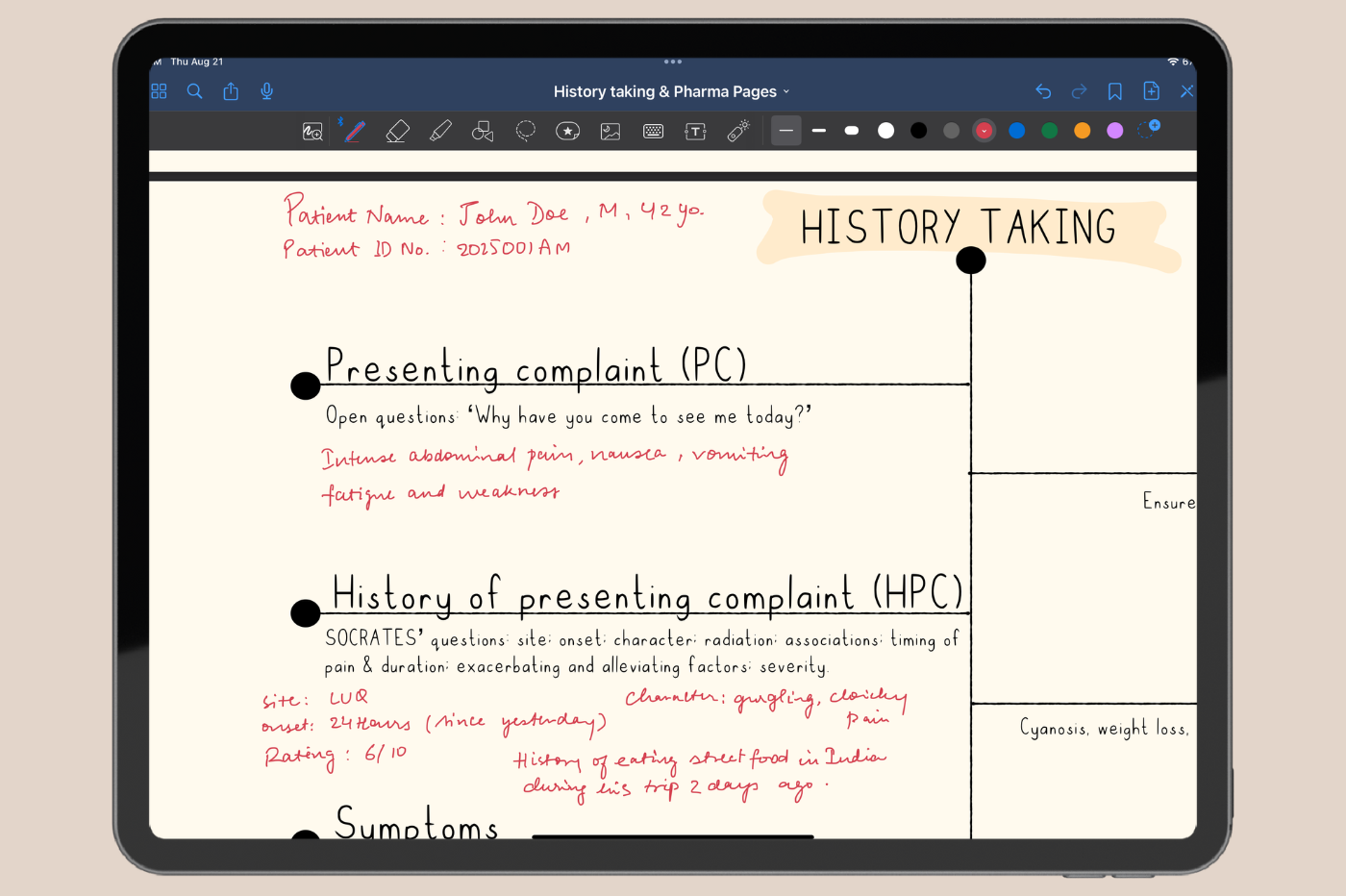Open the Elements sticker tool
Screen dimensions: 1346x896
click(567, 131)
